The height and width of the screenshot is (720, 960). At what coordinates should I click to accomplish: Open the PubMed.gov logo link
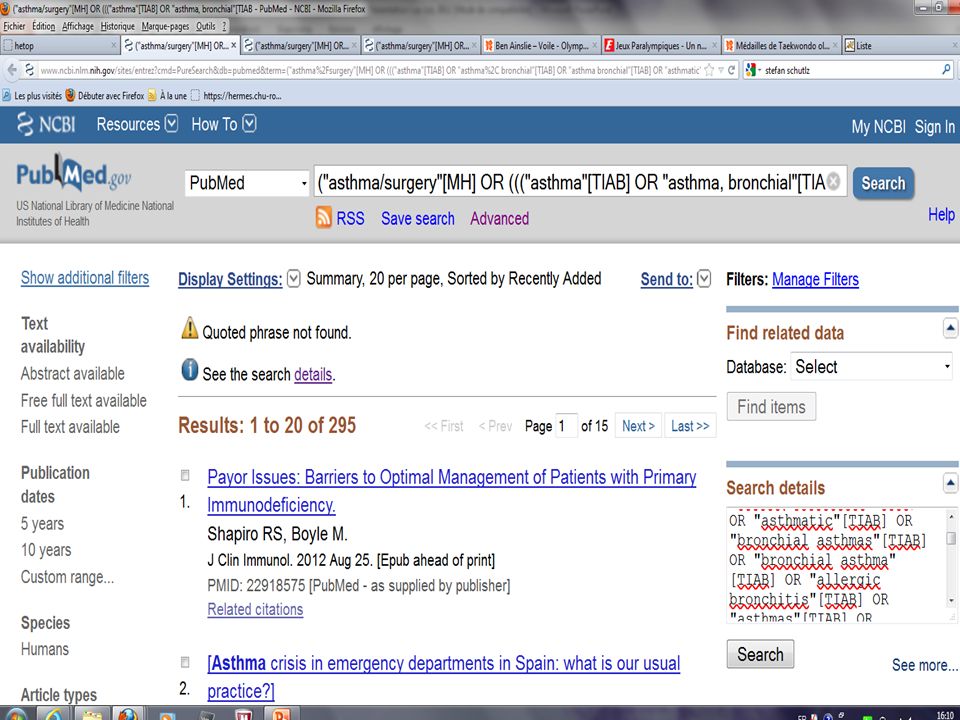(73, 174)
